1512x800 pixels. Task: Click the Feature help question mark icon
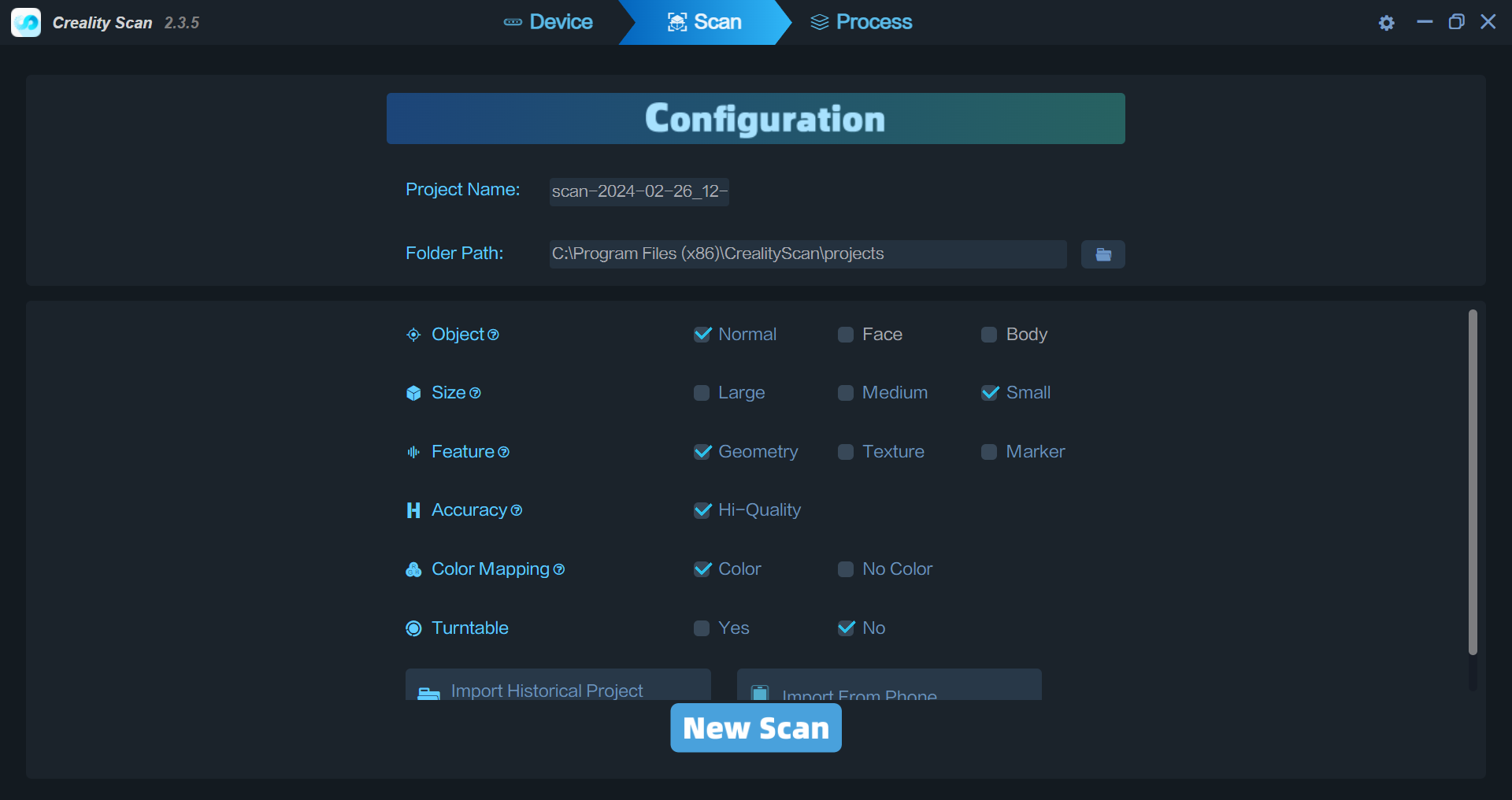tap(504, 452)
